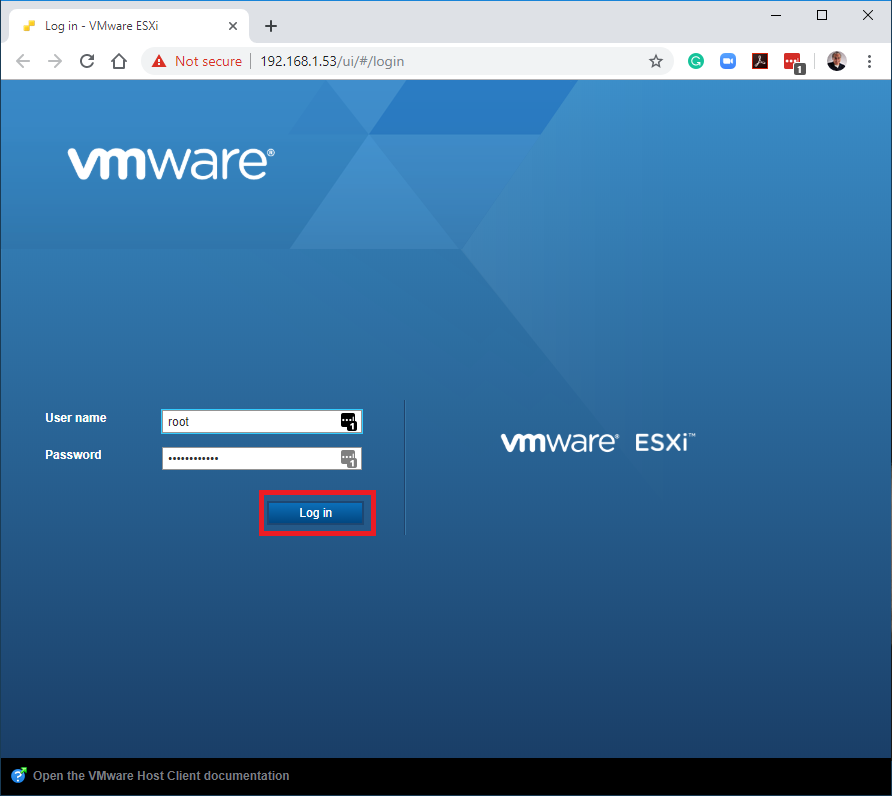Bookmark this page with the star icon
892x796 pixels.
click(656, 61)
